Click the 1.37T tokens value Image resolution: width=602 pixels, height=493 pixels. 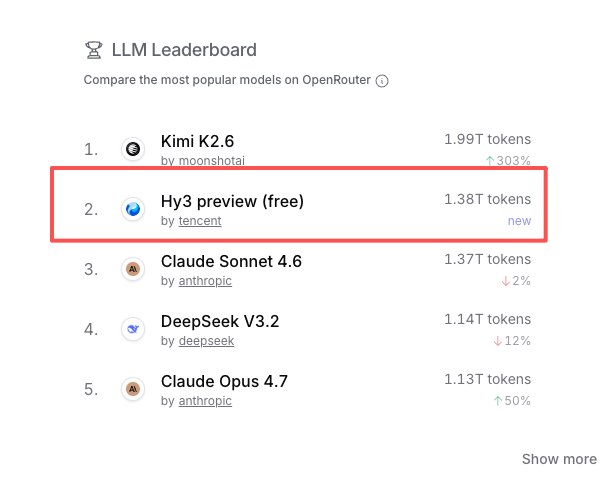488,259
